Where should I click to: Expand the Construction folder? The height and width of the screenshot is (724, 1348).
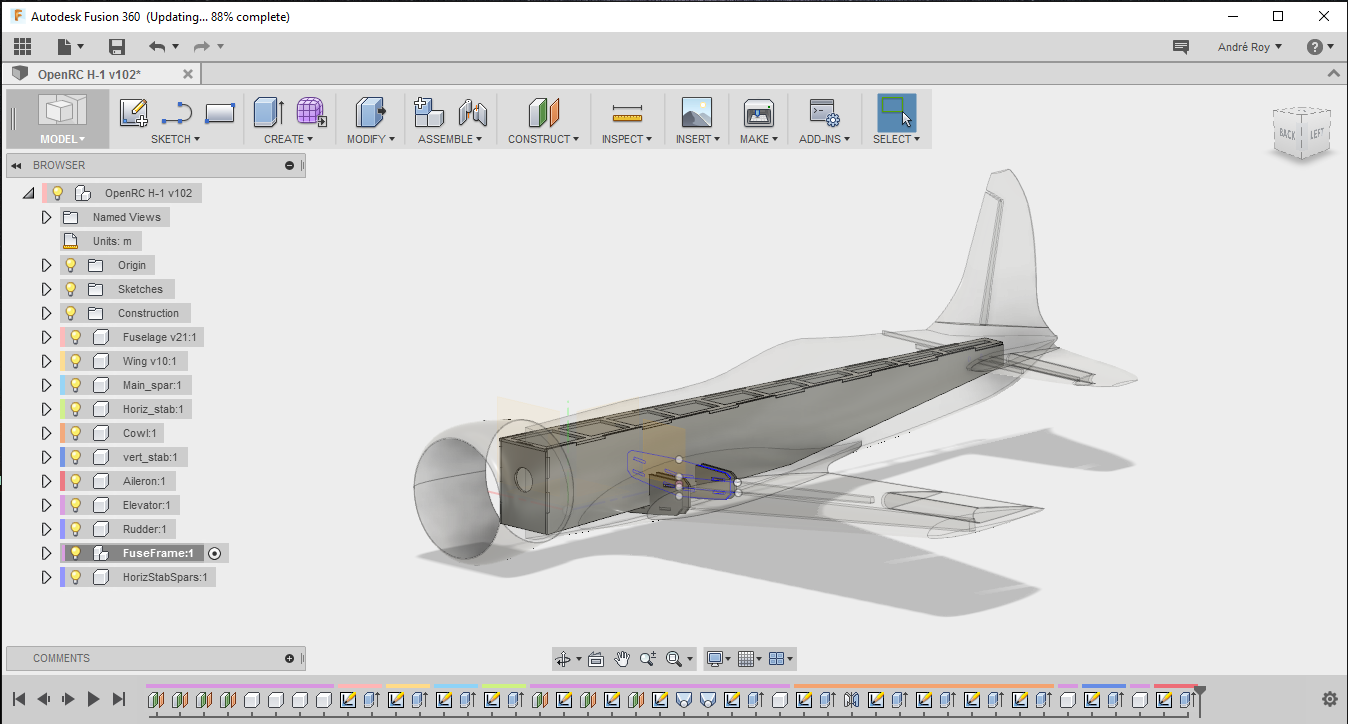coord(46,313)
